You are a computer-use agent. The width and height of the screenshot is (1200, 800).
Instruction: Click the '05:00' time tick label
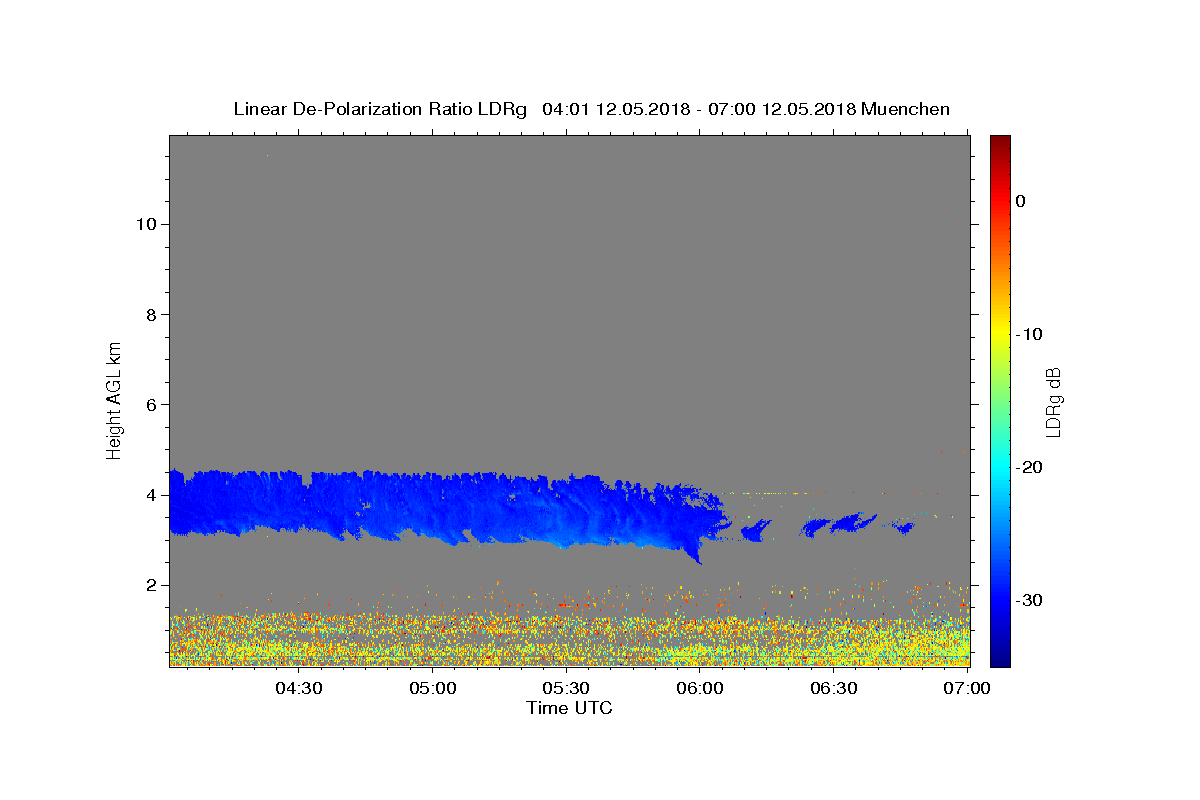(432, 688)
